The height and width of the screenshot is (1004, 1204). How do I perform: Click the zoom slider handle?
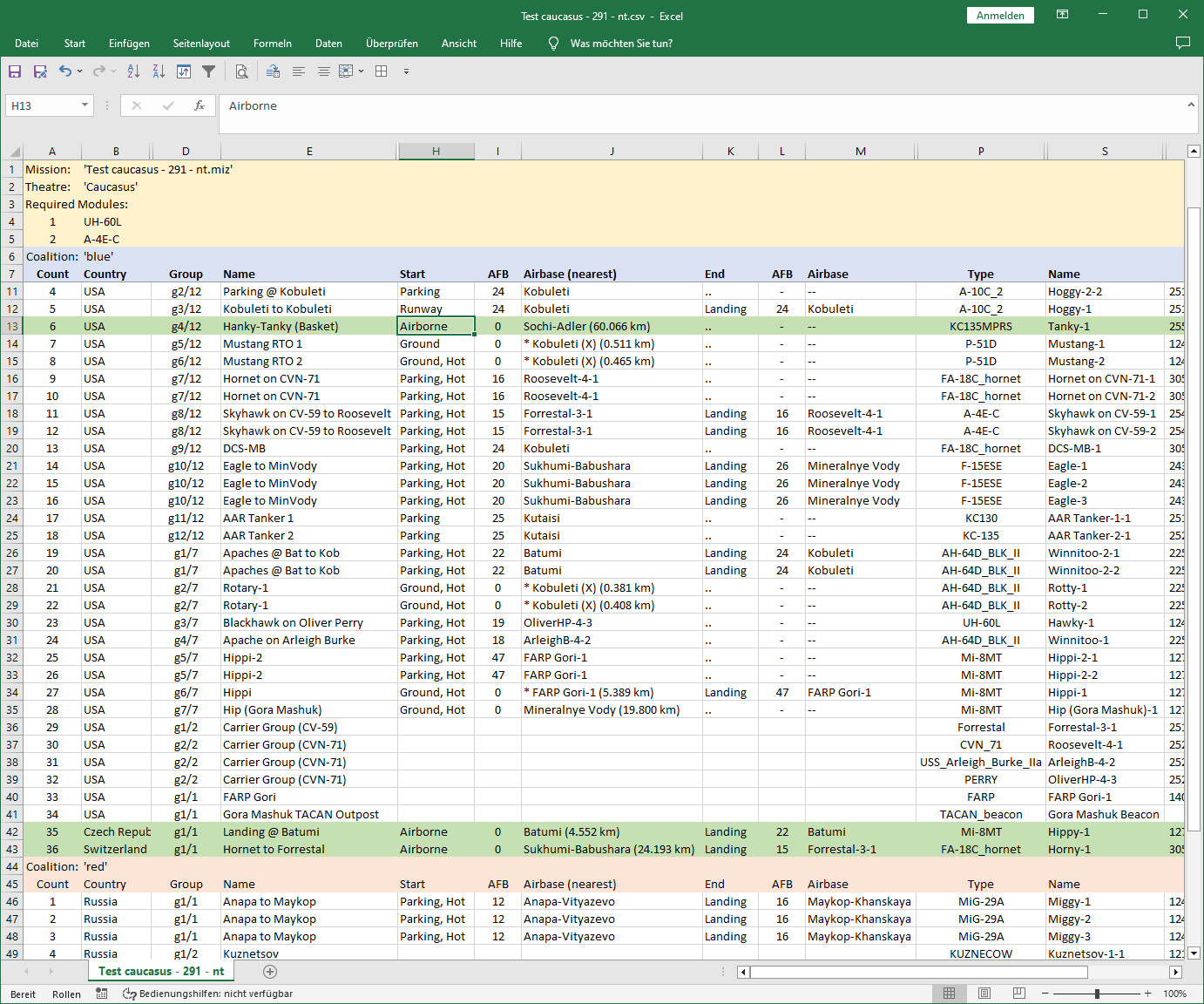coord(1097,994)
